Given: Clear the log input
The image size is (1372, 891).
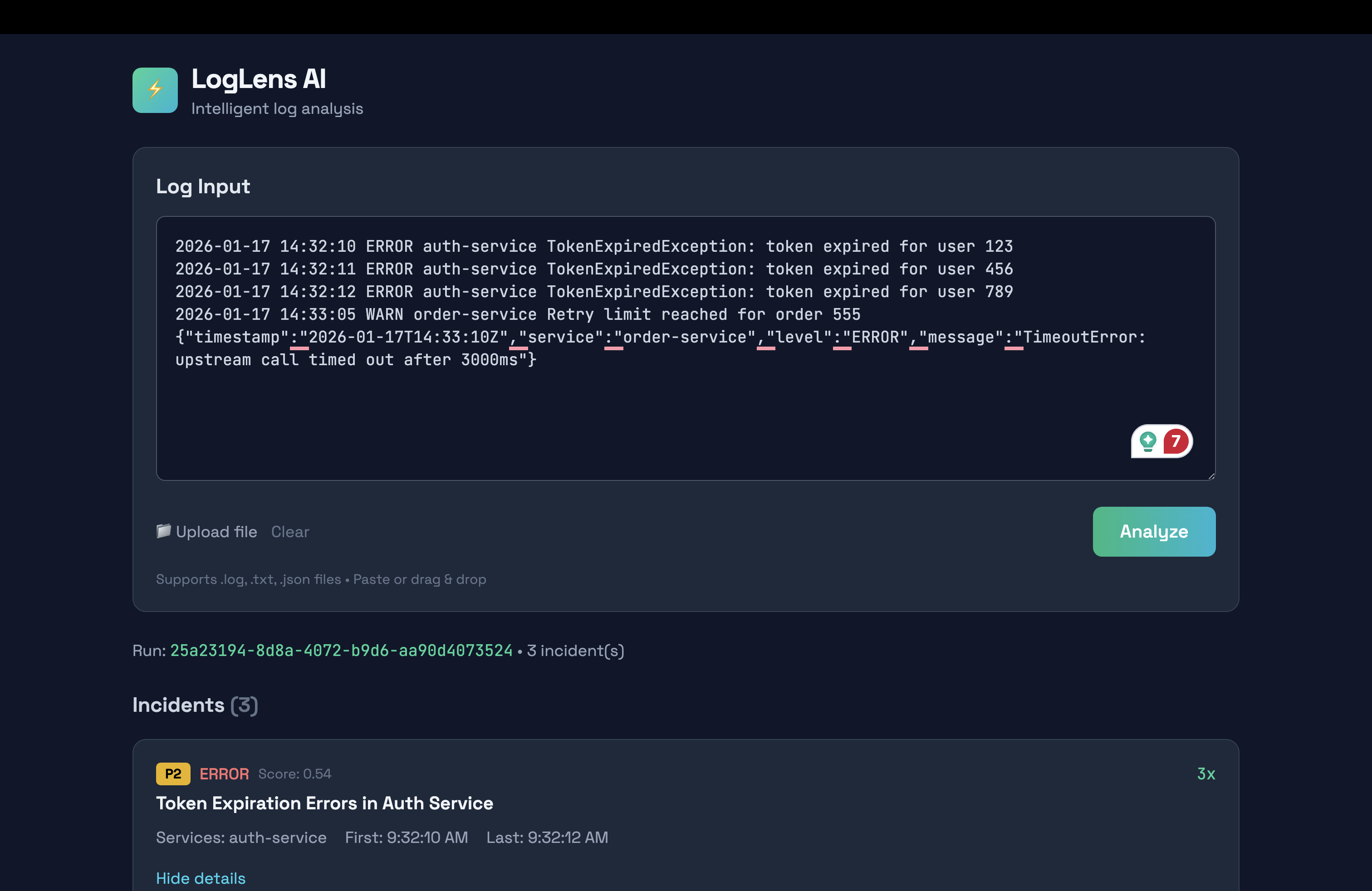Looking at the screenshot, I should point(290,531).
